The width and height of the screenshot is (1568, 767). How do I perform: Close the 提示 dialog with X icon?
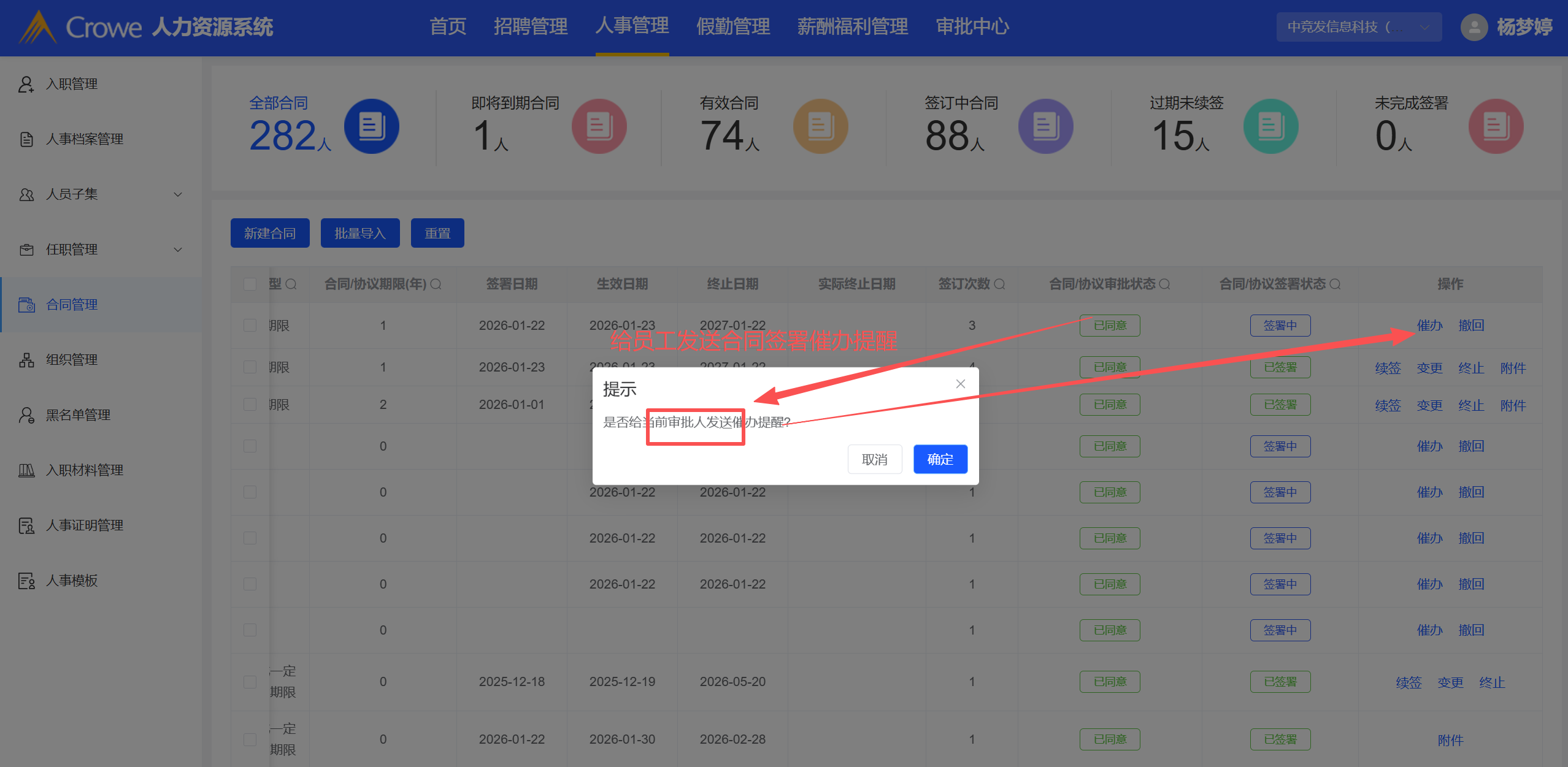pos(961,384)
